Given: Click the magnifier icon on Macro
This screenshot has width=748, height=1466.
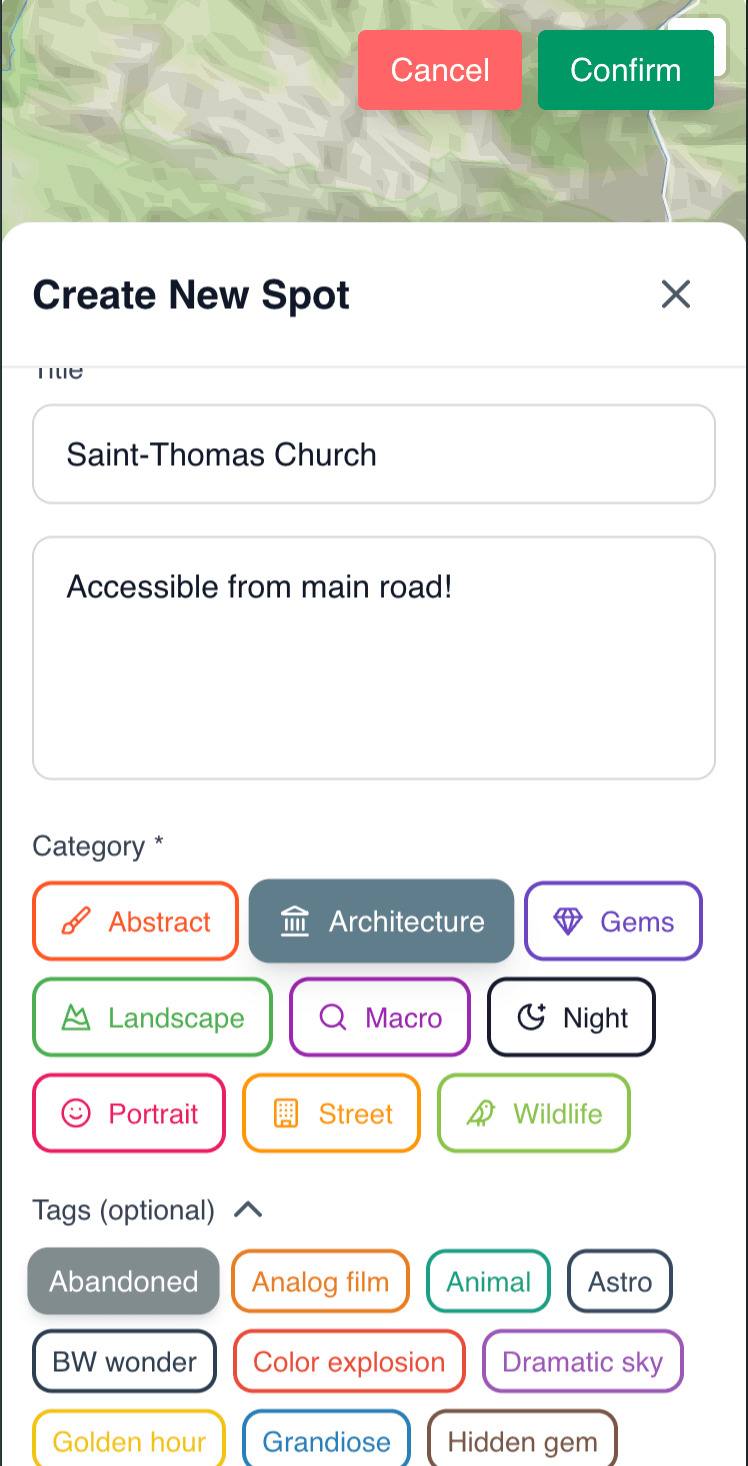Looking at the screenshot, I should 332,1018.
